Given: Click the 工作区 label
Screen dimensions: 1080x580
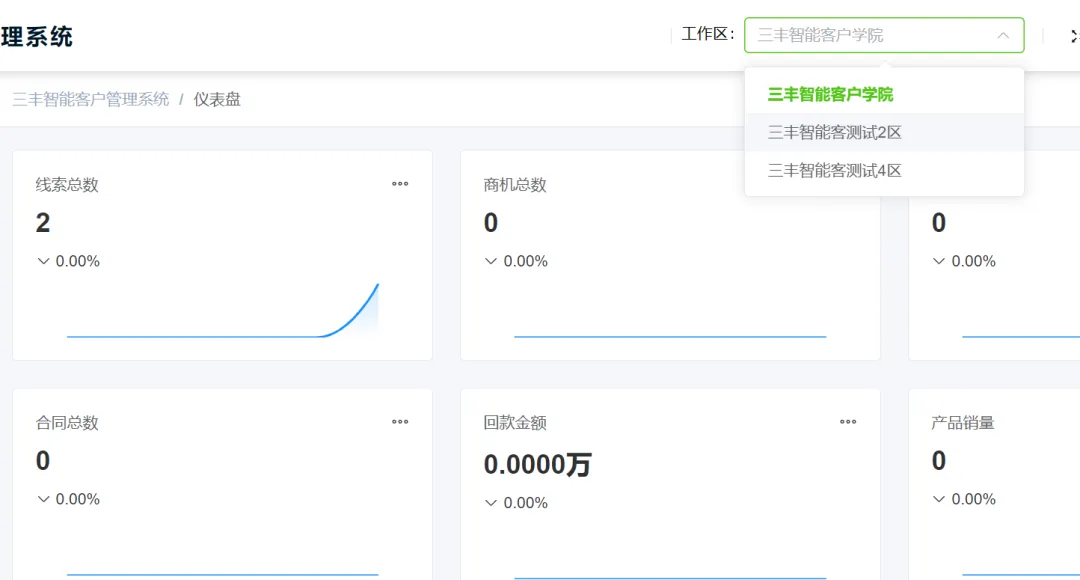Looking at the screenshot, I should [x=708, y=34].
